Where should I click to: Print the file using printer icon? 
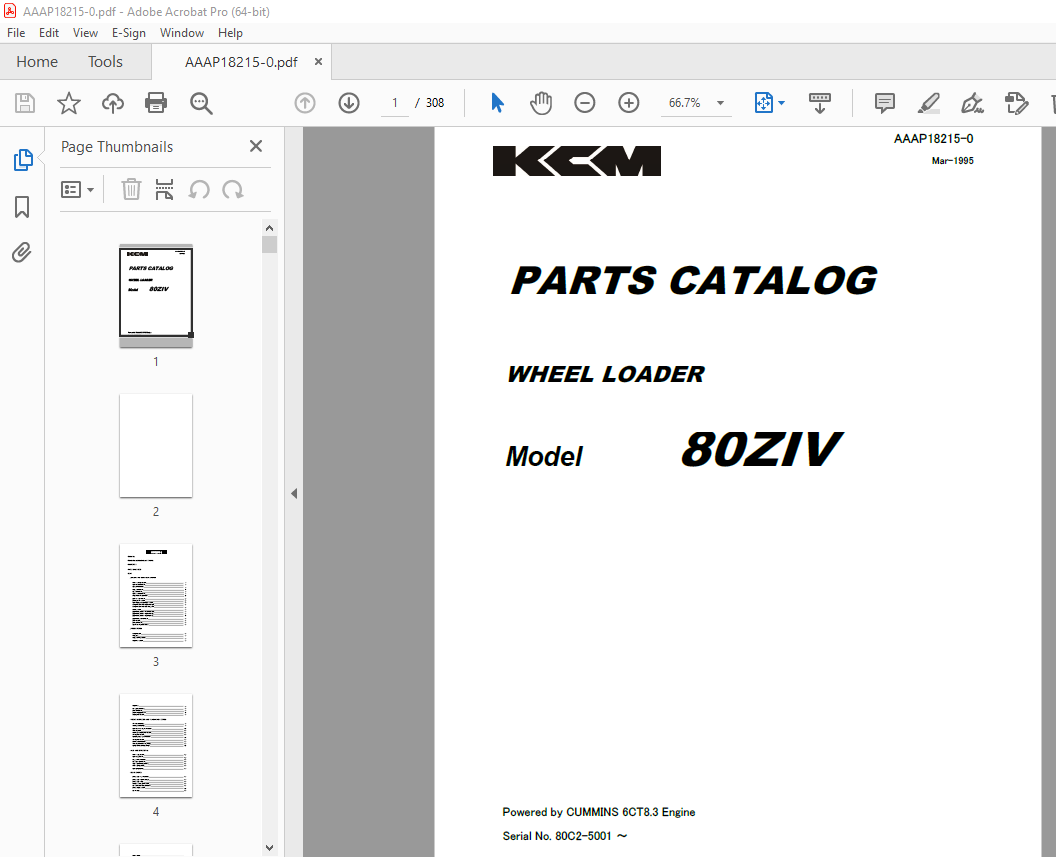click(x=156, y=103)
